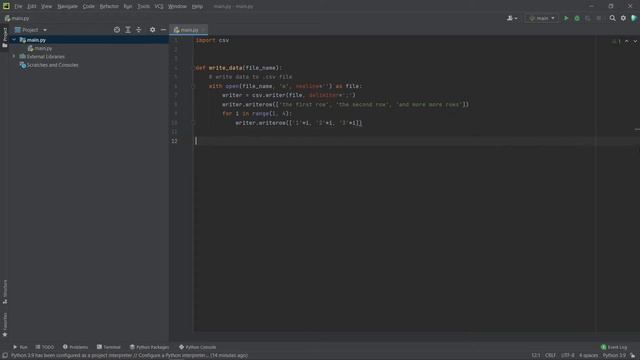Open the File menu
The height and width of the screenshot is (360, 640).
18,7
